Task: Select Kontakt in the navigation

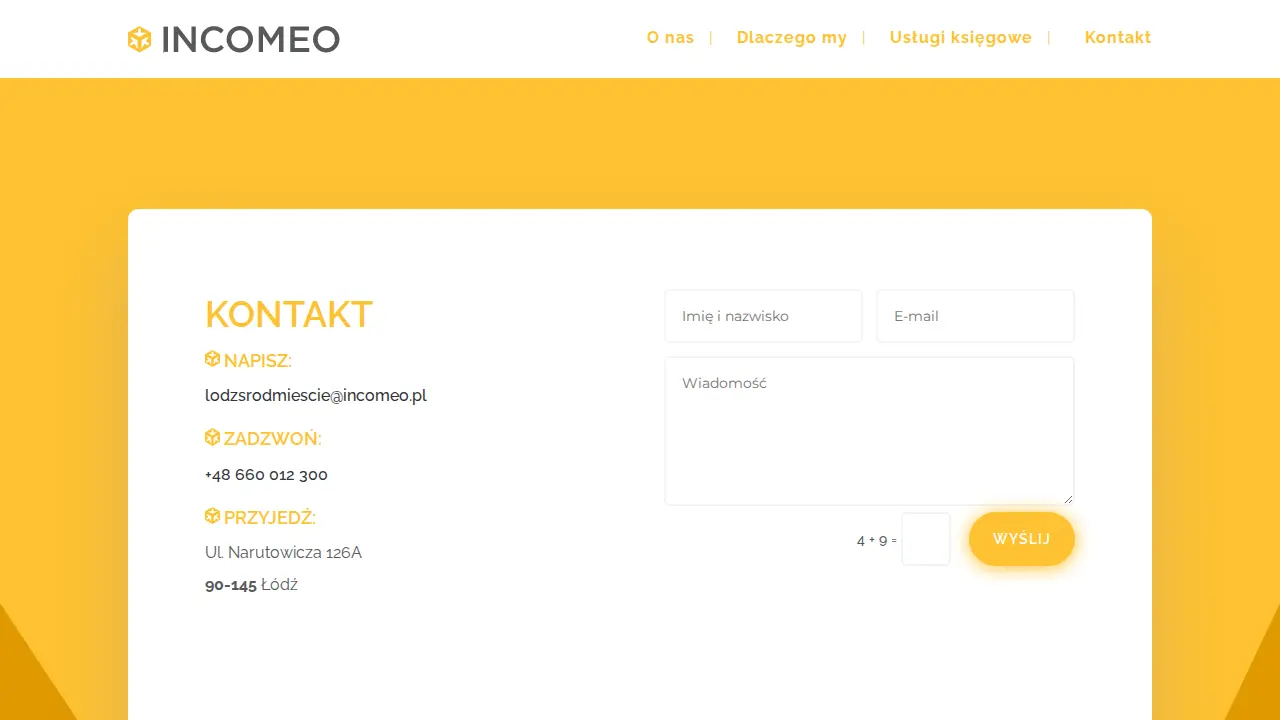Action: pyautogui.click(x=1118, y=38)
